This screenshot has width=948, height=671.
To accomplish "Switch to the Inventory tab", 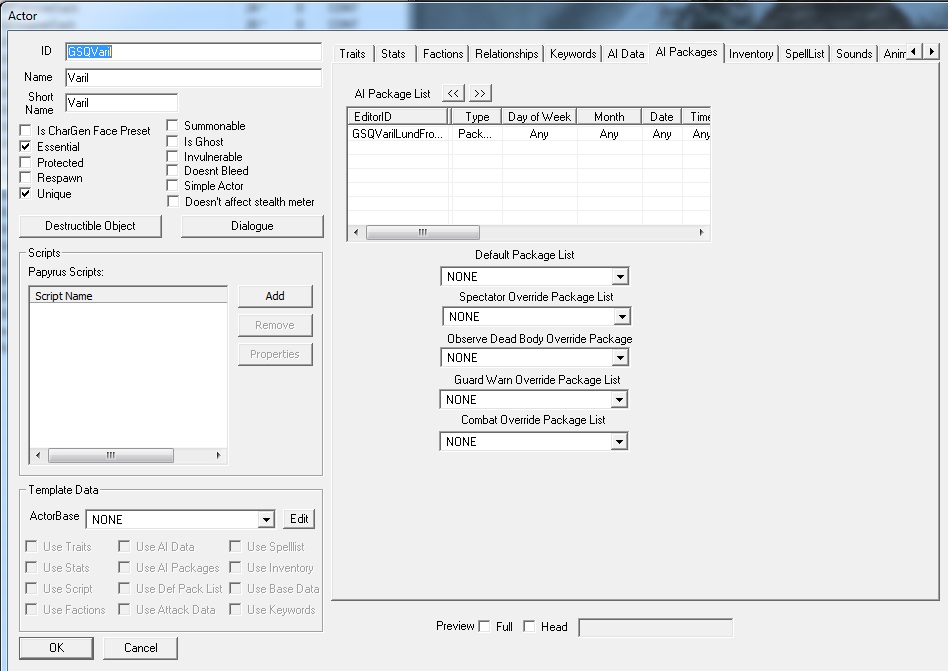I will 751,54.
